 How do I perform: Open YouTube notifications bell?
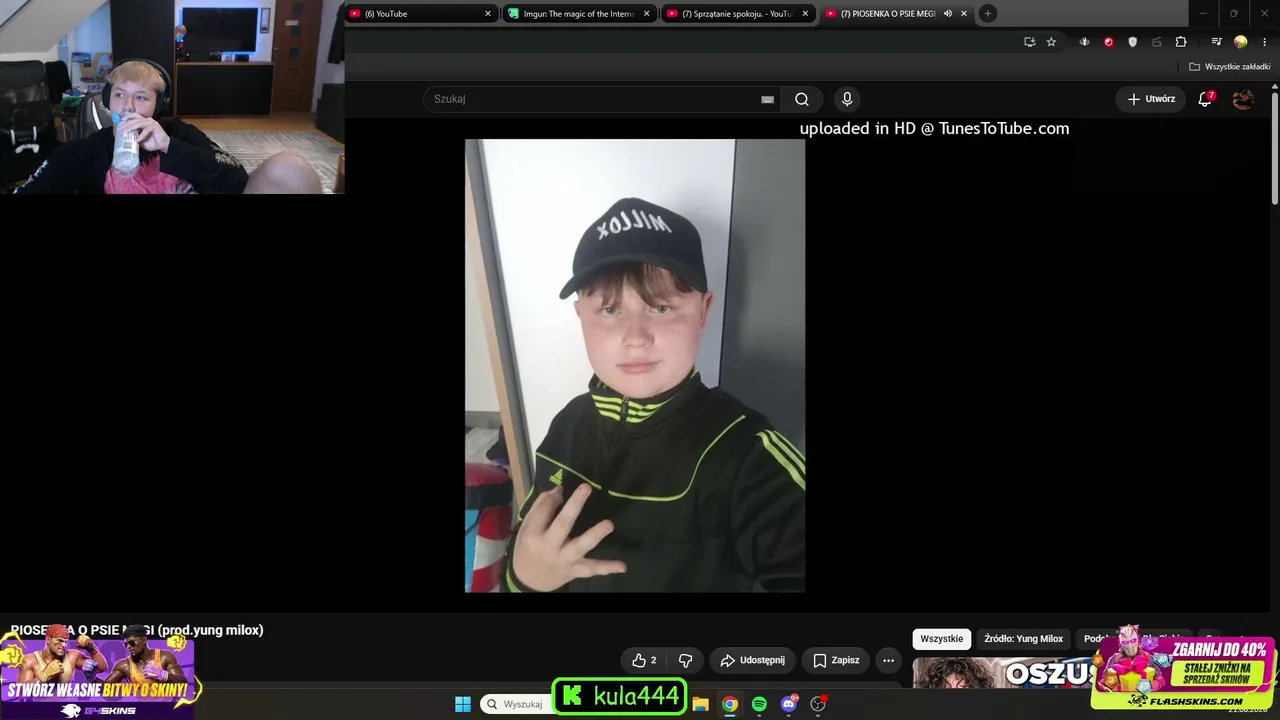(1206, 99)
